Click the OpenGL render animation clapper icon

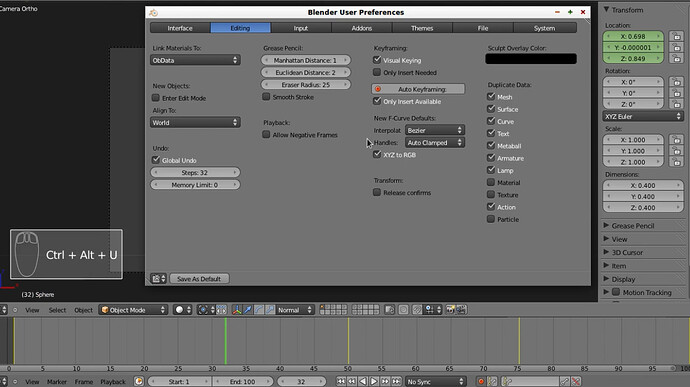point(461,310)
